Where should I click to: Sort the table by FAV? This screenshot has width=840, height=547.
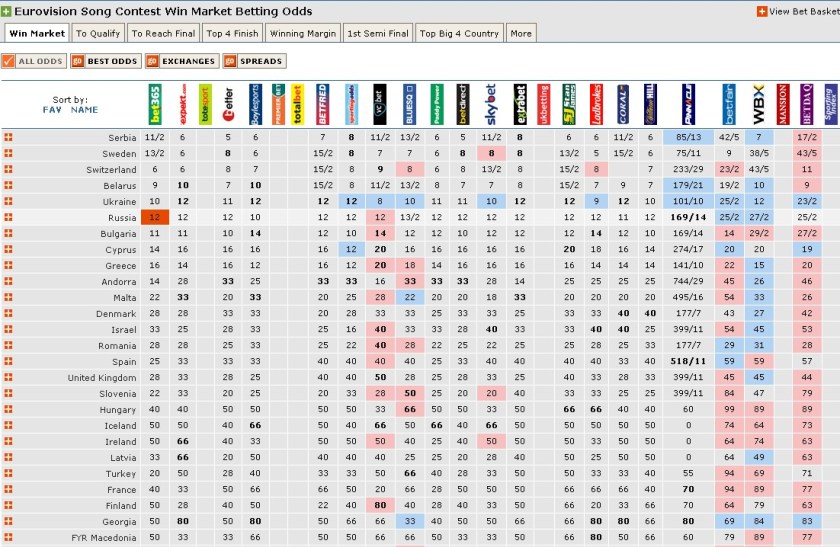pyautogui.click(x=52, y=110)
